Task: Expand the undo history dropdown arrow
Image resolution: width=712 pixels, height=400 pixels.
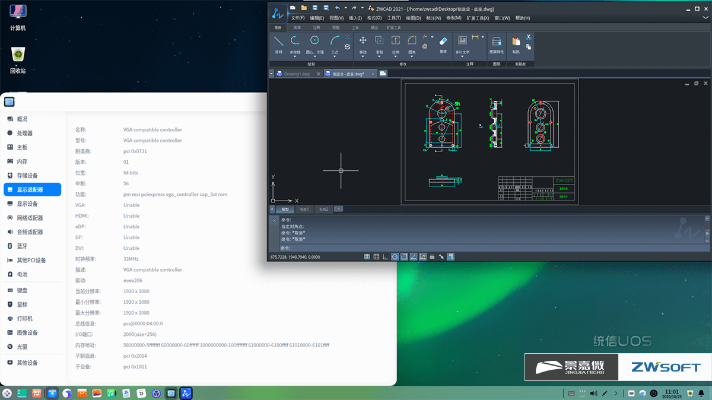Action: pos(346,8)
